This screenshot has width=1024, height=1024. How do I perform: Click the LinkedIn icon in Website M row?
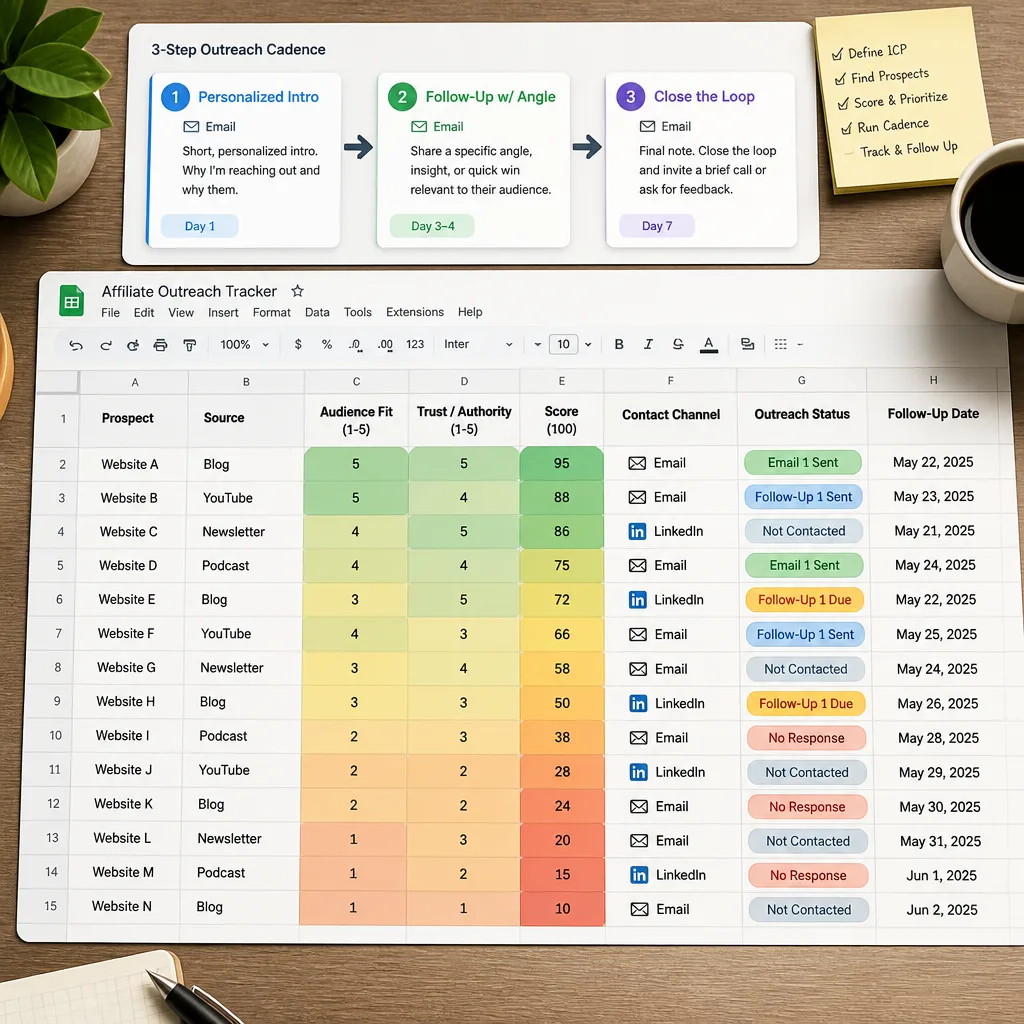pyautogui.click(x=639, y=875)
